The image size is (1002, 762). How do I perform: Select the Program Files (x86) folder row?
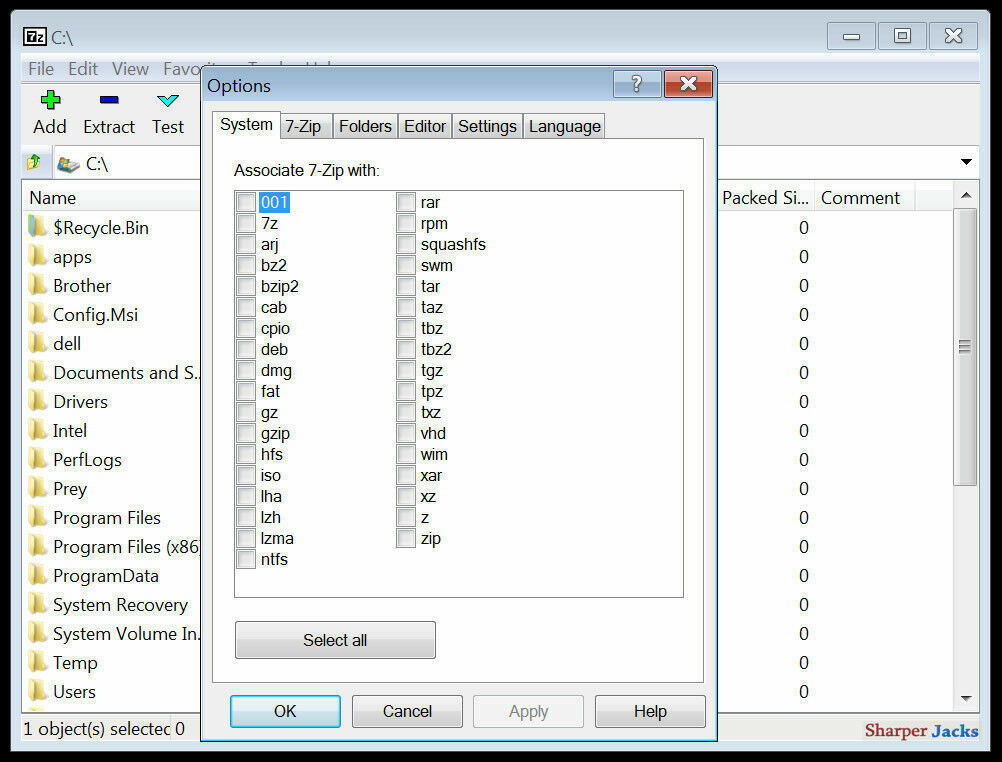pos(112,546)
